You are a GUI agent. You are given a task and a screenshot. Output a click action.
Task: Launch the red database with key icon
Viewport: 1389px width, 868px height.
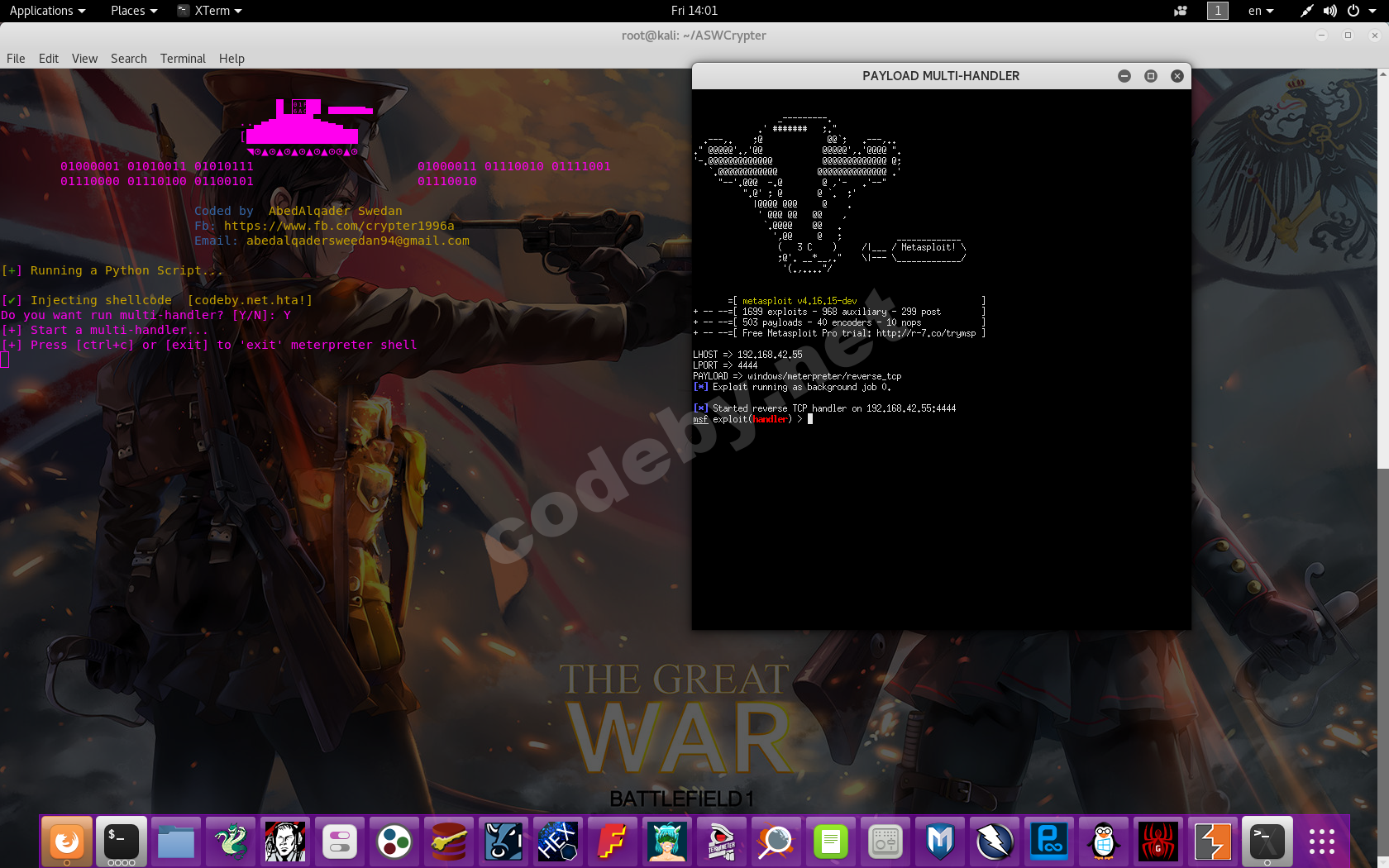[x=449, y=842]
